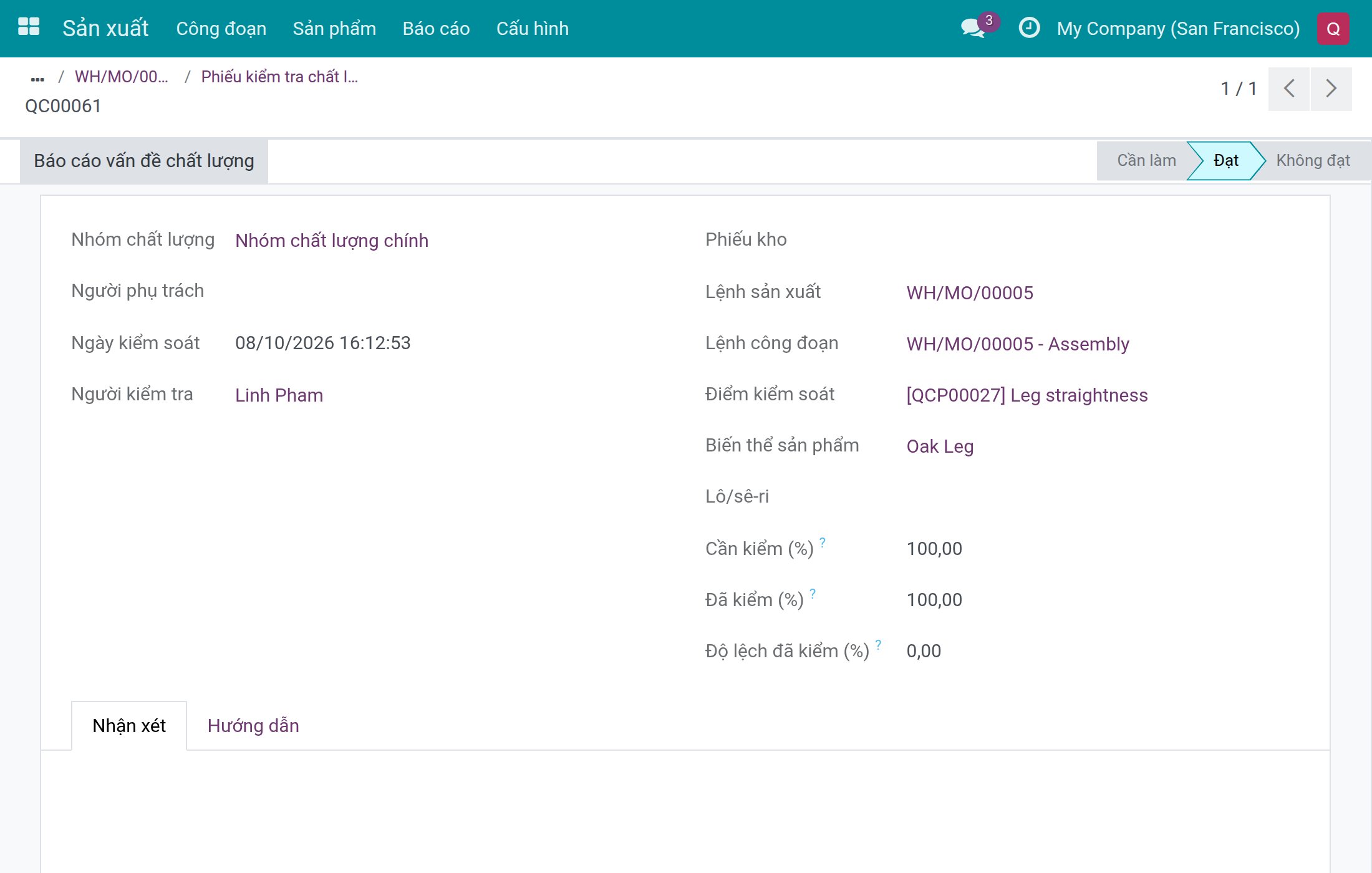Open the conversations messages icon
Viewport: 1372px width, 873px height.
tap(973, 28)
